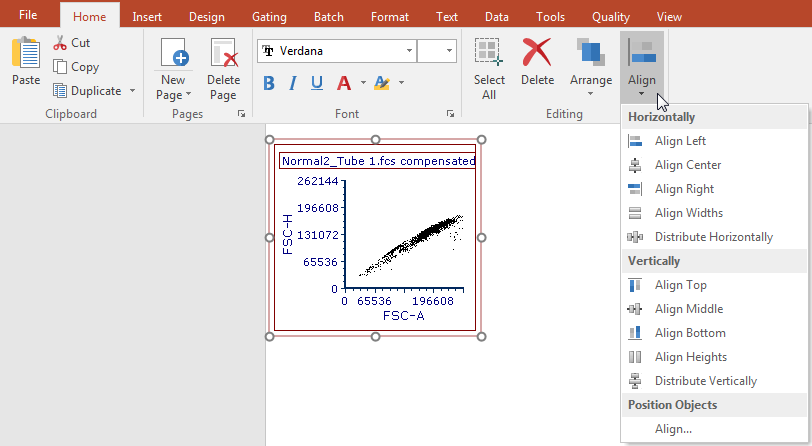Expand the Duplicate dropdown arrow
This screenshot has width=812, height=446.
click(132, 91)
